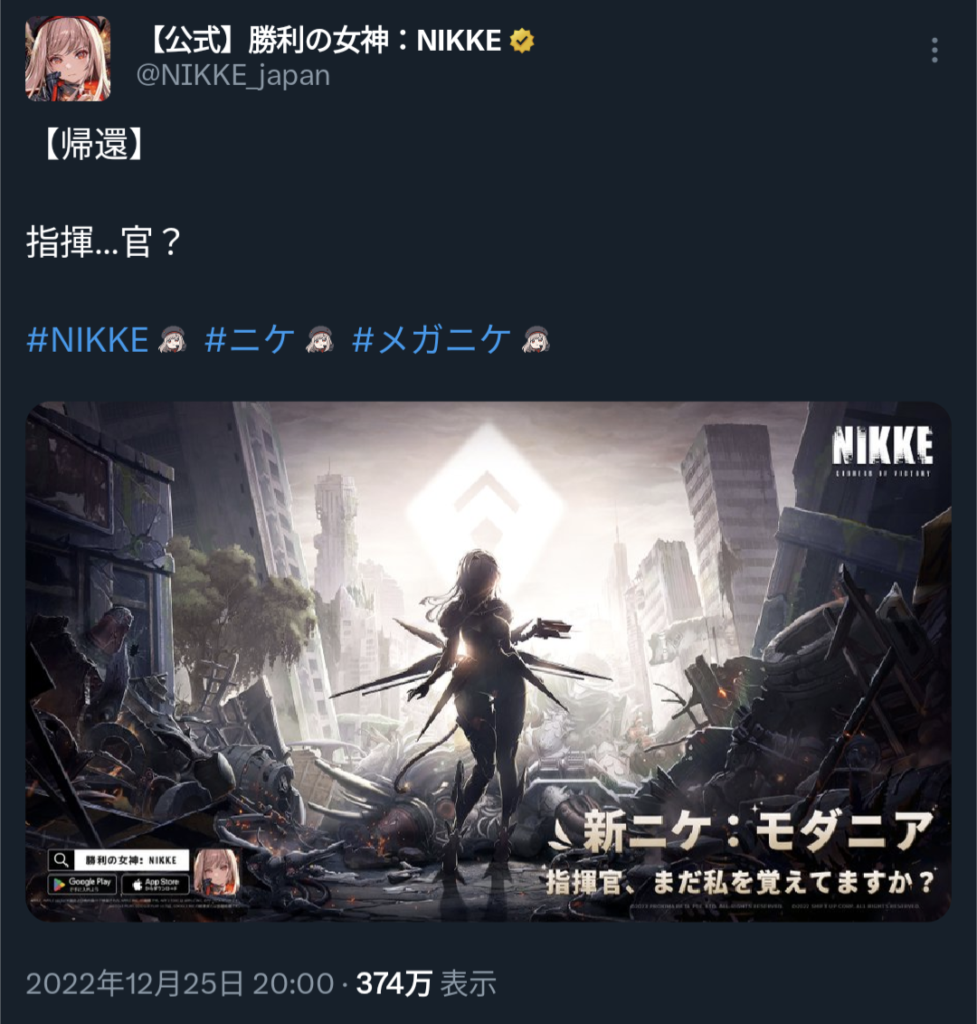Viewport: 977px width, 1024px height.
Task: Click the gold verified badge
Action: pyautogui.click(x=522, y=41)
